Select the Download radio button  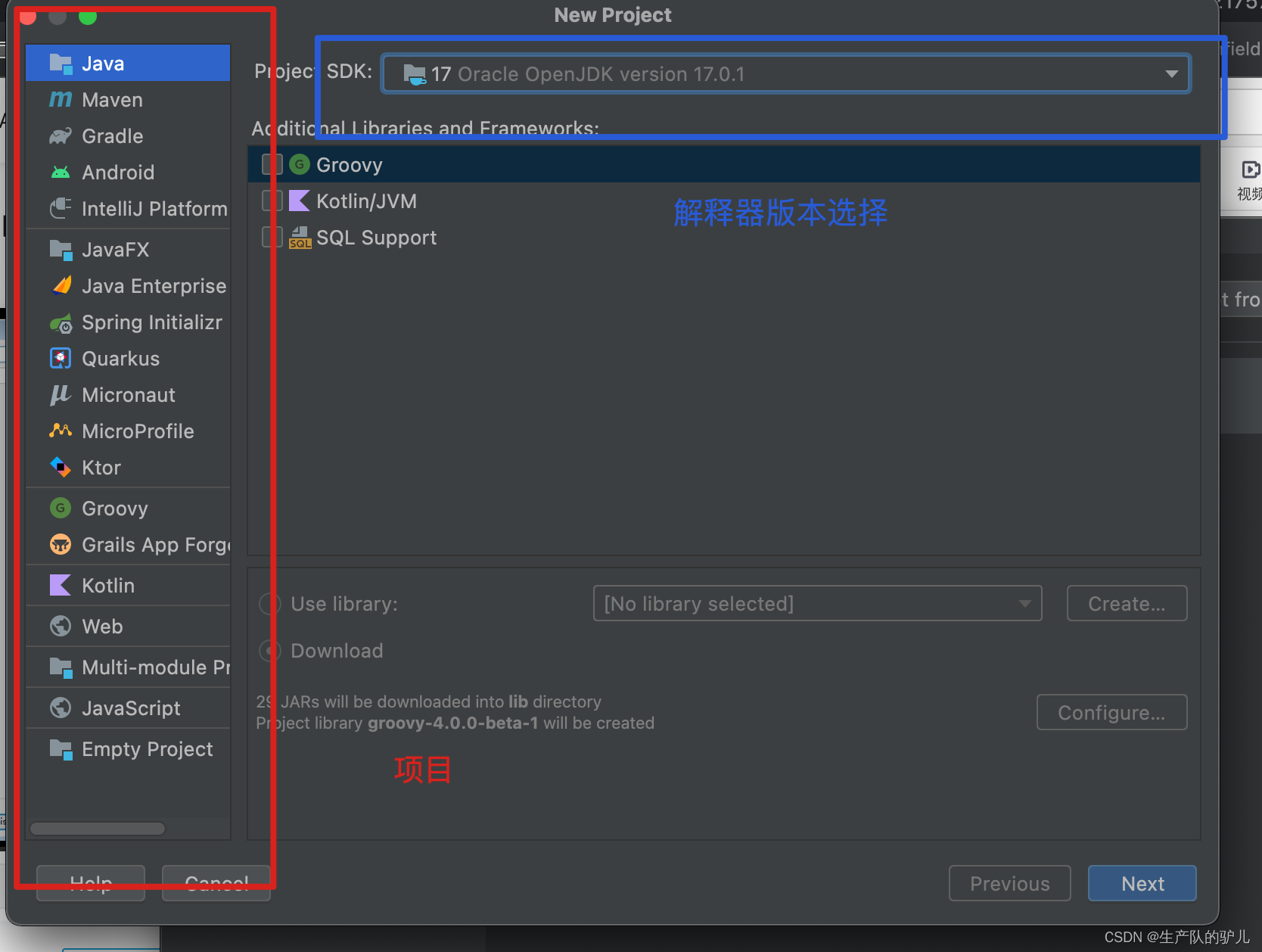tap(270, 650)
